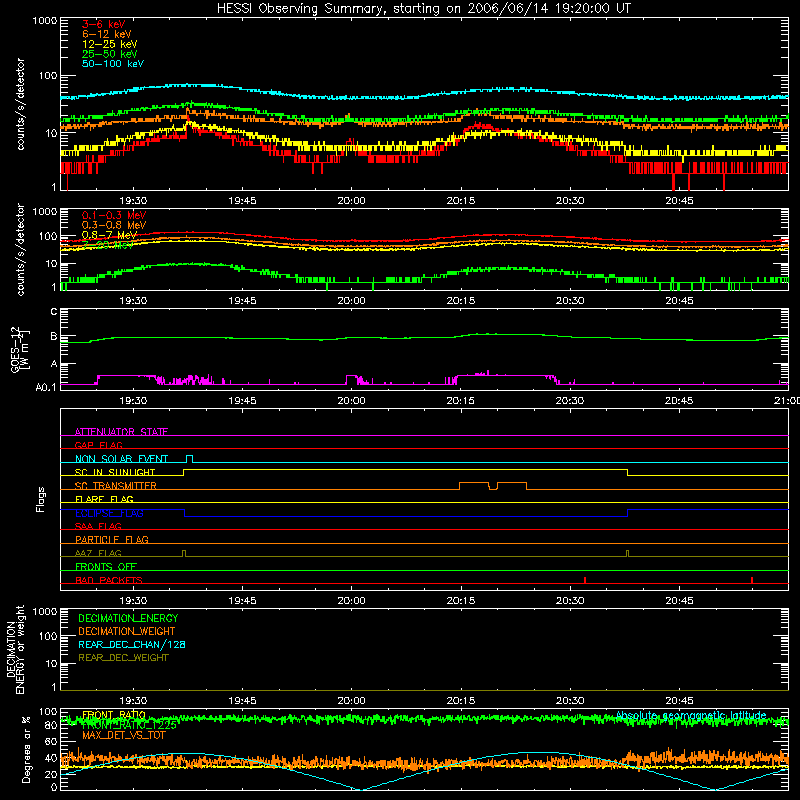Click the 0.8-7 MeV legend label
Viewport: 800px width, 800px height.
(109, 235)
